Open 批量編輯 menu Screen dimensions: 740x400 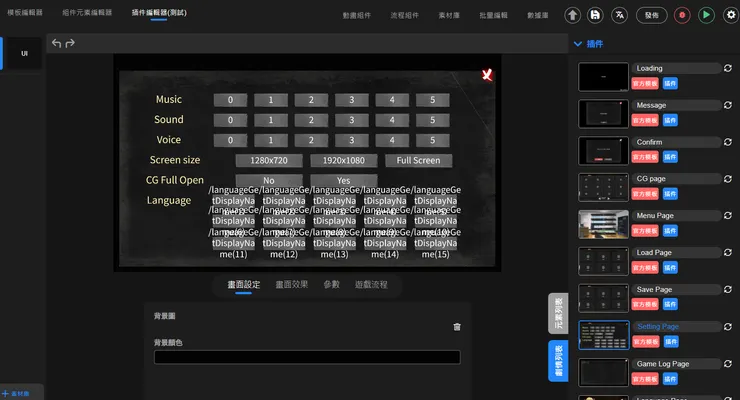pyautogui.click(x=494, y=16)
